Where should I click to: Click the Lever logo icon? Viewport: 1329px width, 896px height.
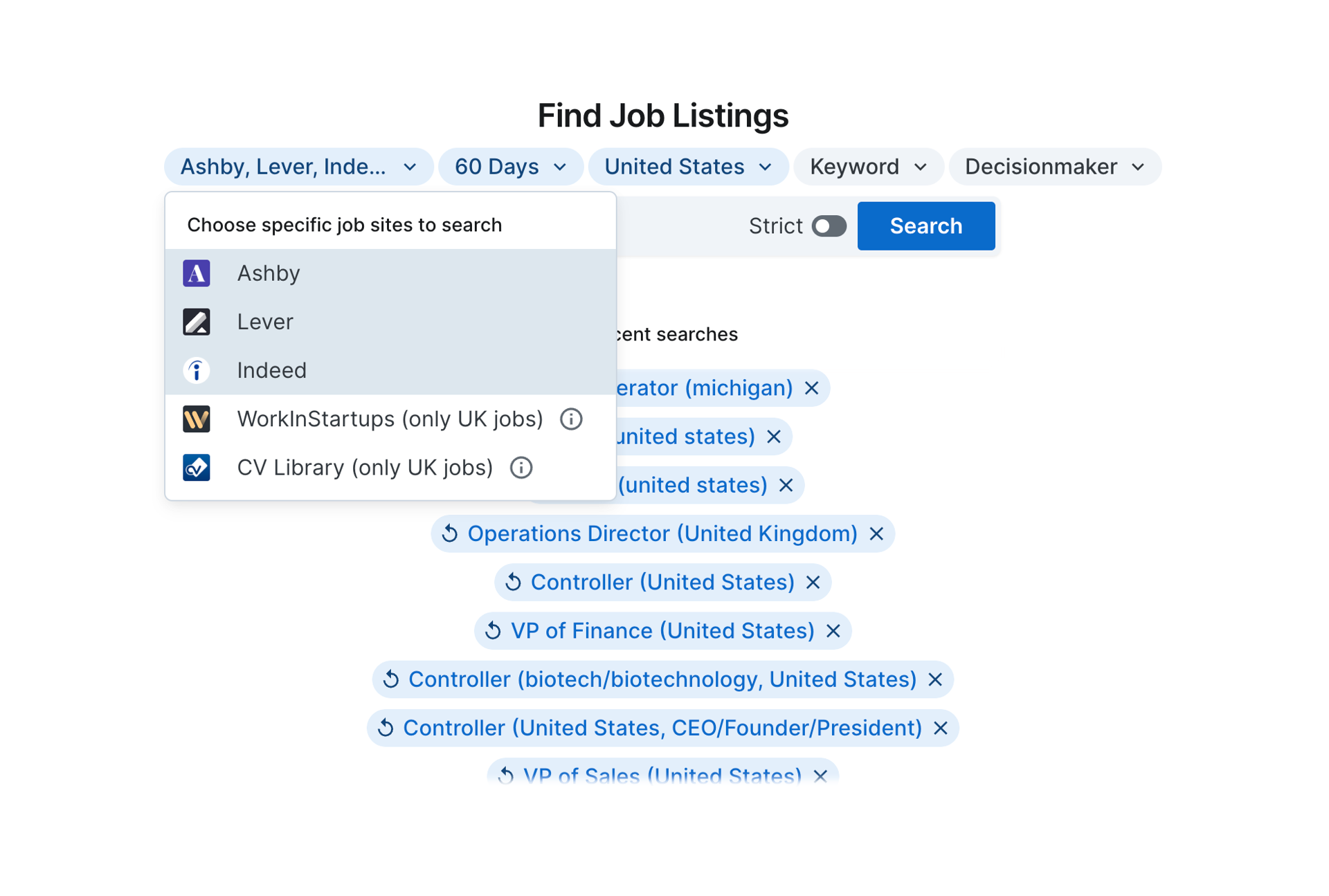click(x=197, y=322)
